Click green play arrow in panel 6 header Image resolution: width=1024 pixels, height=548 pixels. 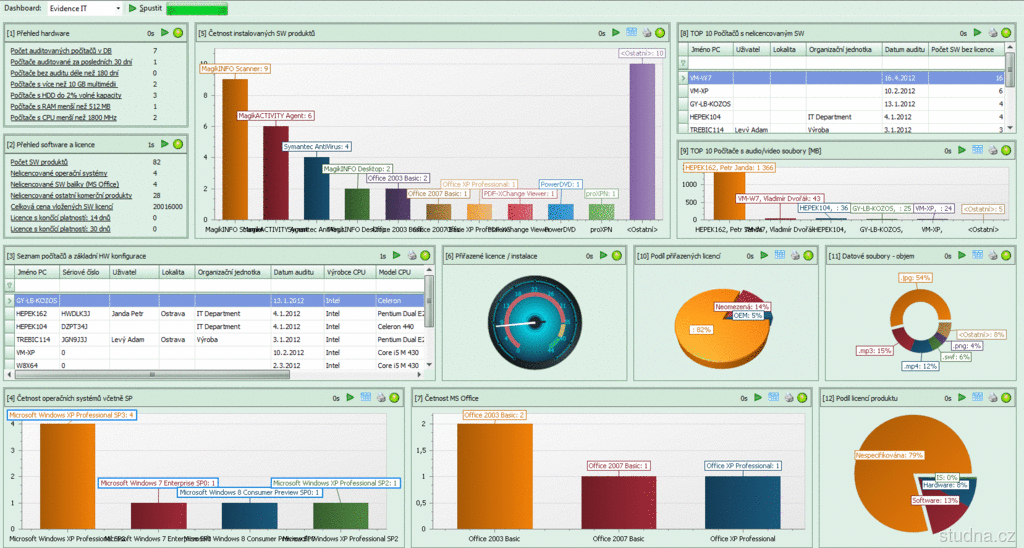(603, 256)
